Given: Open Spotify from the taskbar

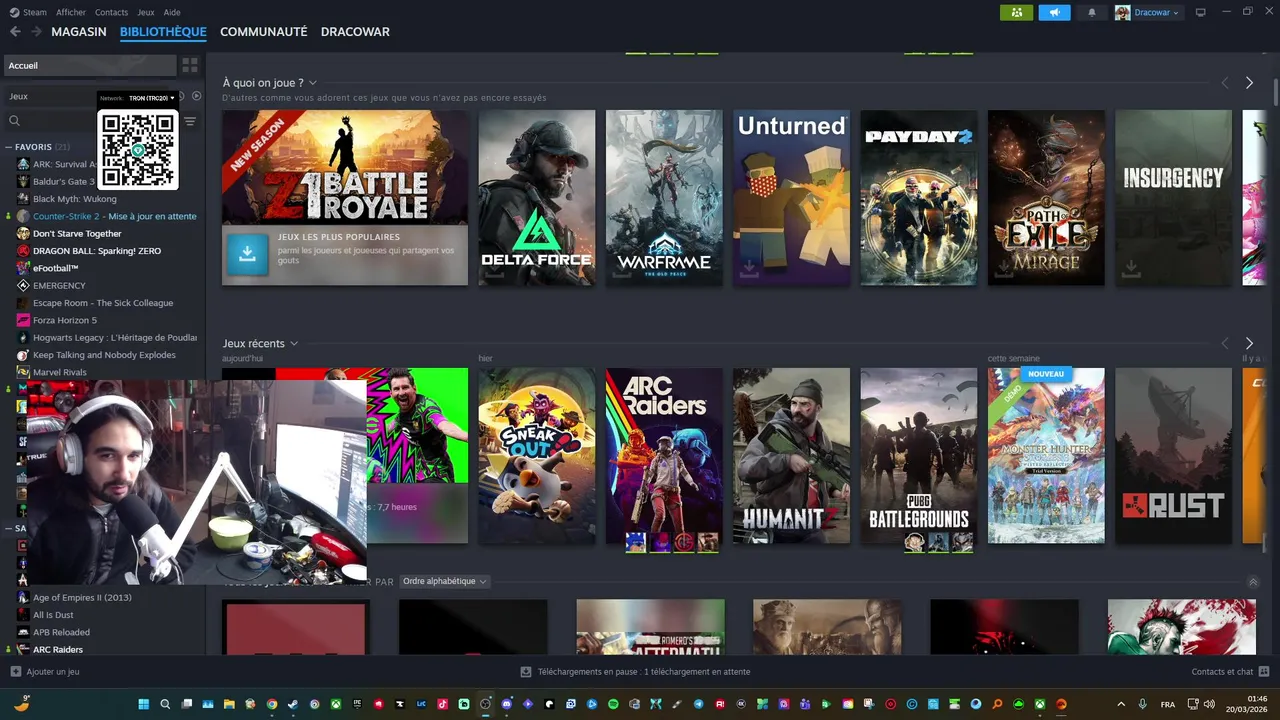Looking at the screenshot, I should [613, 704].
